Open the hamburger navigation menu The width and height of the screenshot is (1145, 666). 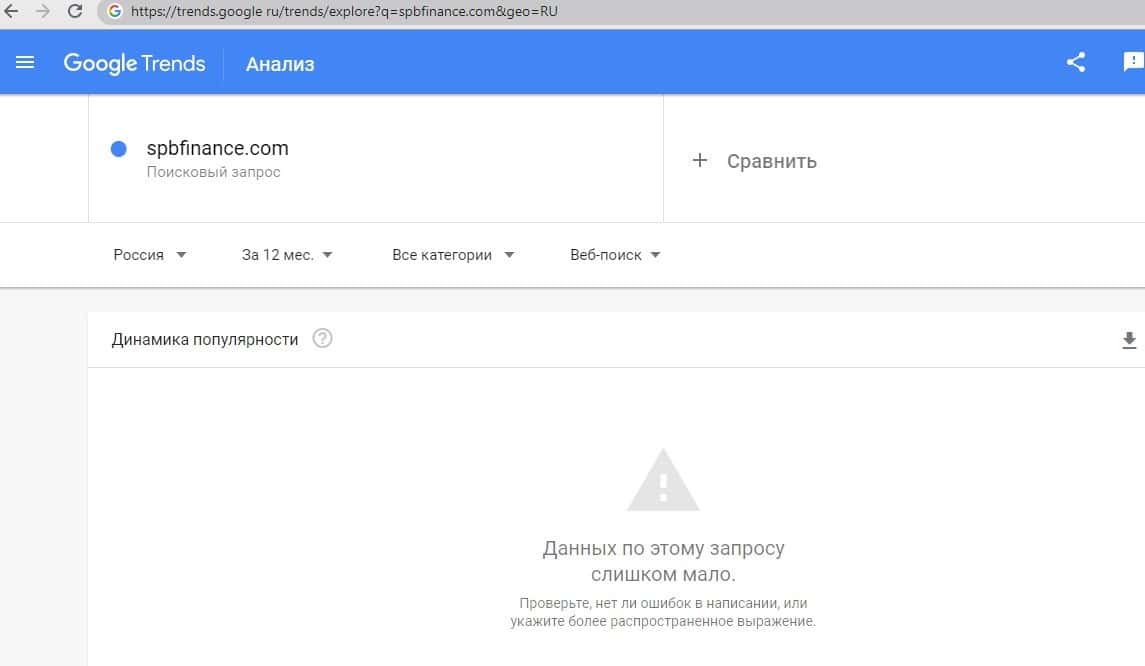click(25, 63)
